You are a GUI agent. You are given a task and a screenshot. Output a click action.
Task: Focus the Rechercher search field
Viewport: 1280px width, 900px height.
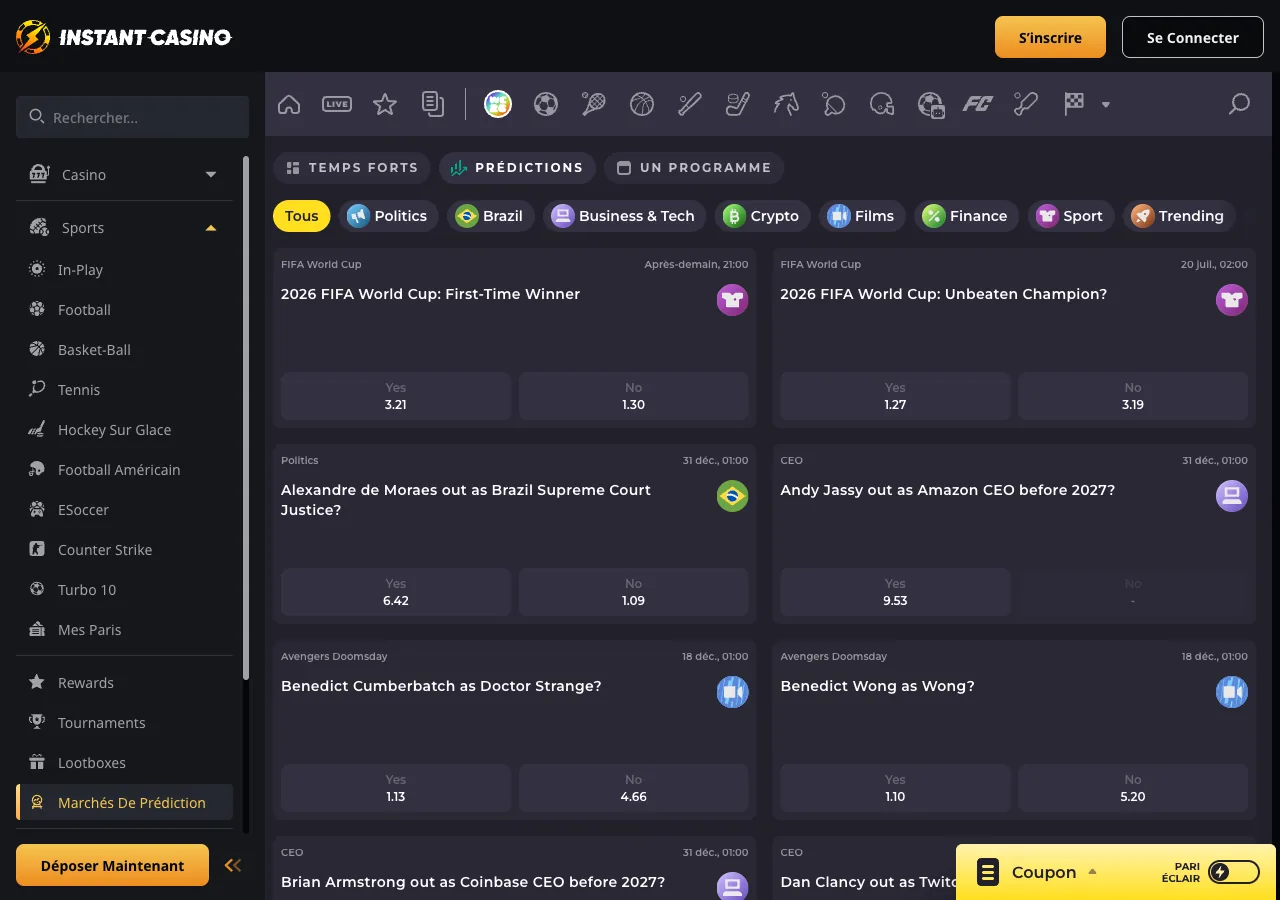point(132,117)
